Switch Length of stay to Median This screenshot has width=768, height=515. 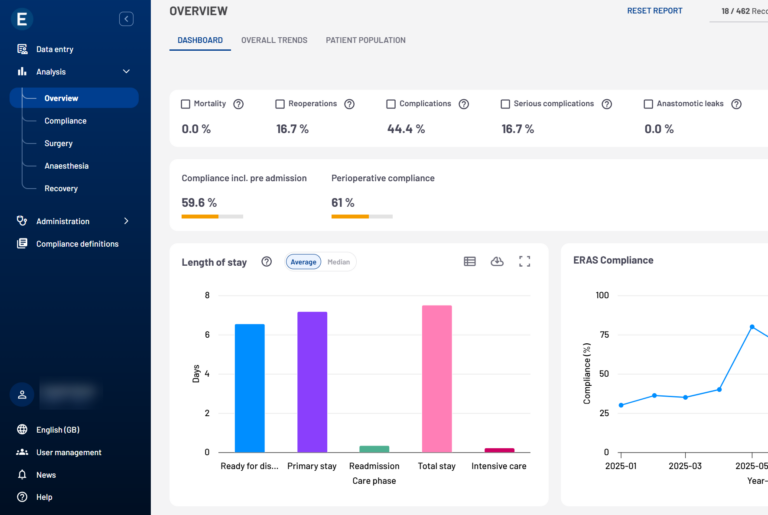[x=338, y=262]
